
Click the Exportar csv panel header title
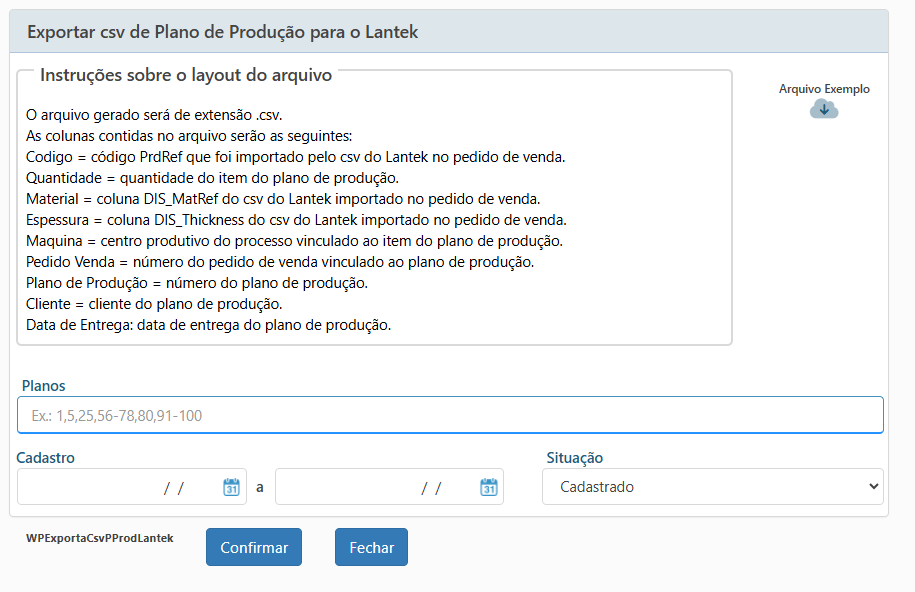222,32
